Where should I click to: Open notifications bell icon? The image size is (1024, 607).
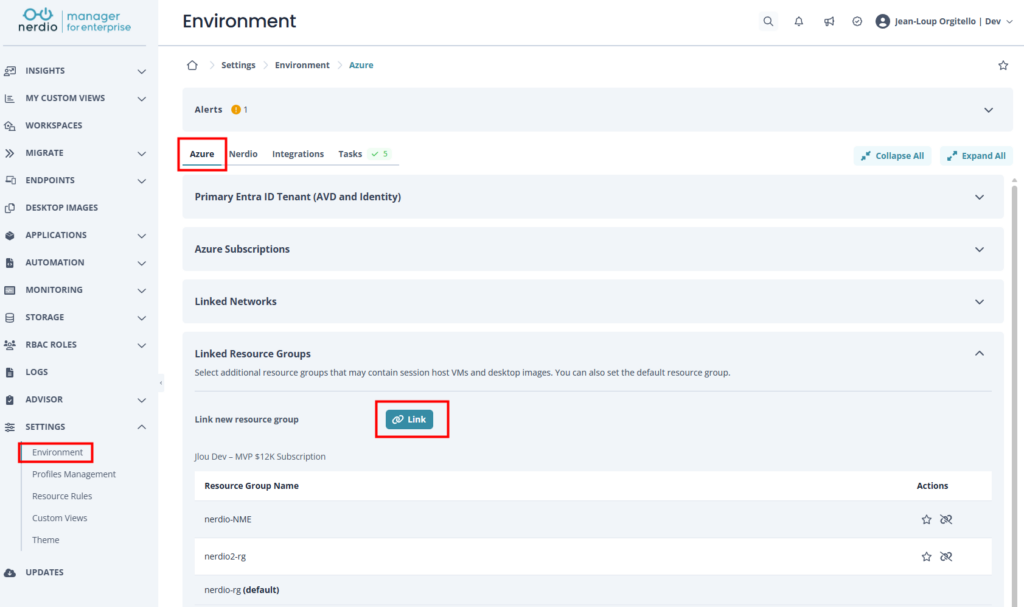[x=799, y=22]
